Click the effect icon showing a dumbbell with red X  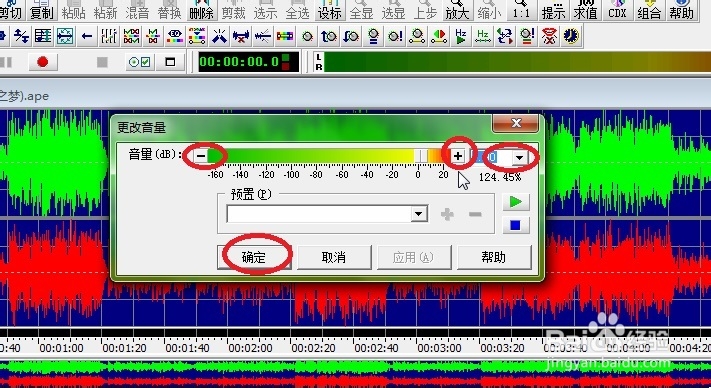point(241,36)
